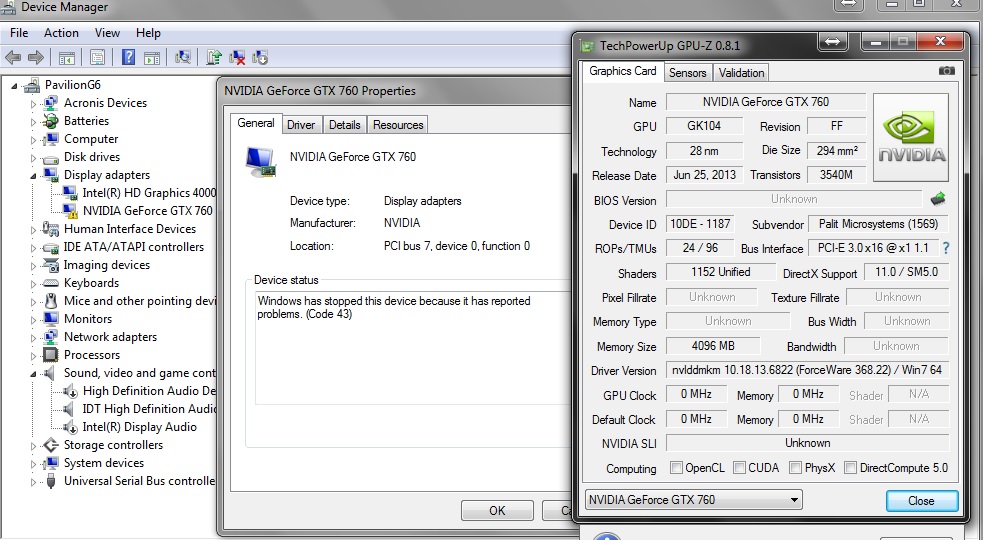
Task: Click the BIOS save chip icon in GPU-Z
Action: tap(938, 199)
